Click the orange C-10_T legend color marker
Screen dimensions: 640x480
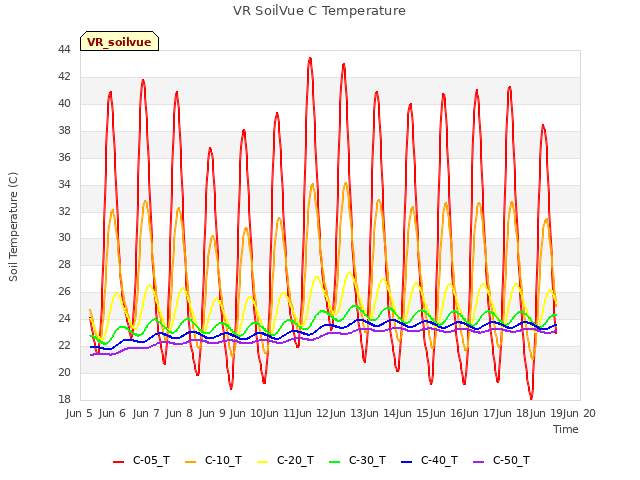(190, 462)
